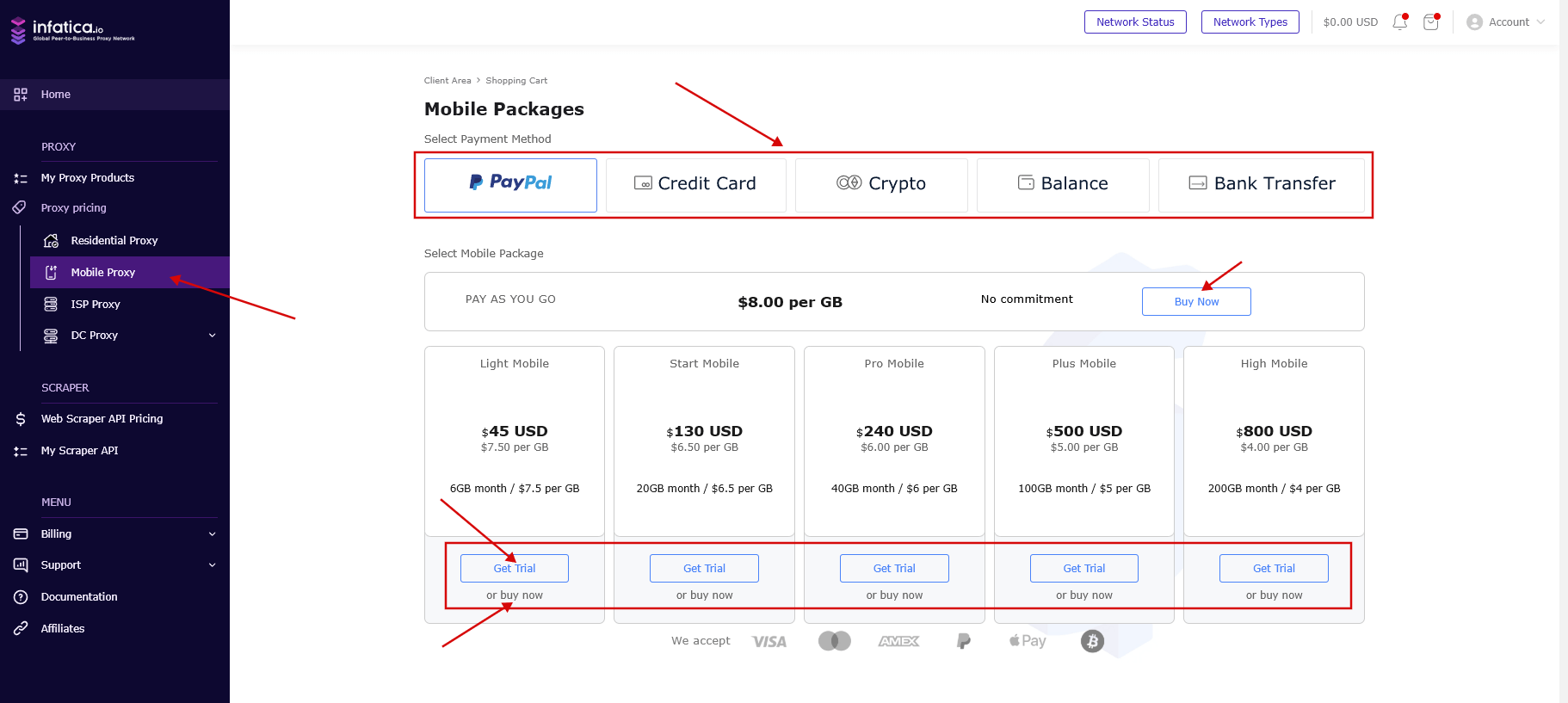Screen dimensions: 1568x703
Task: Click the Account avatar icon
Action: coord(1474,22)
